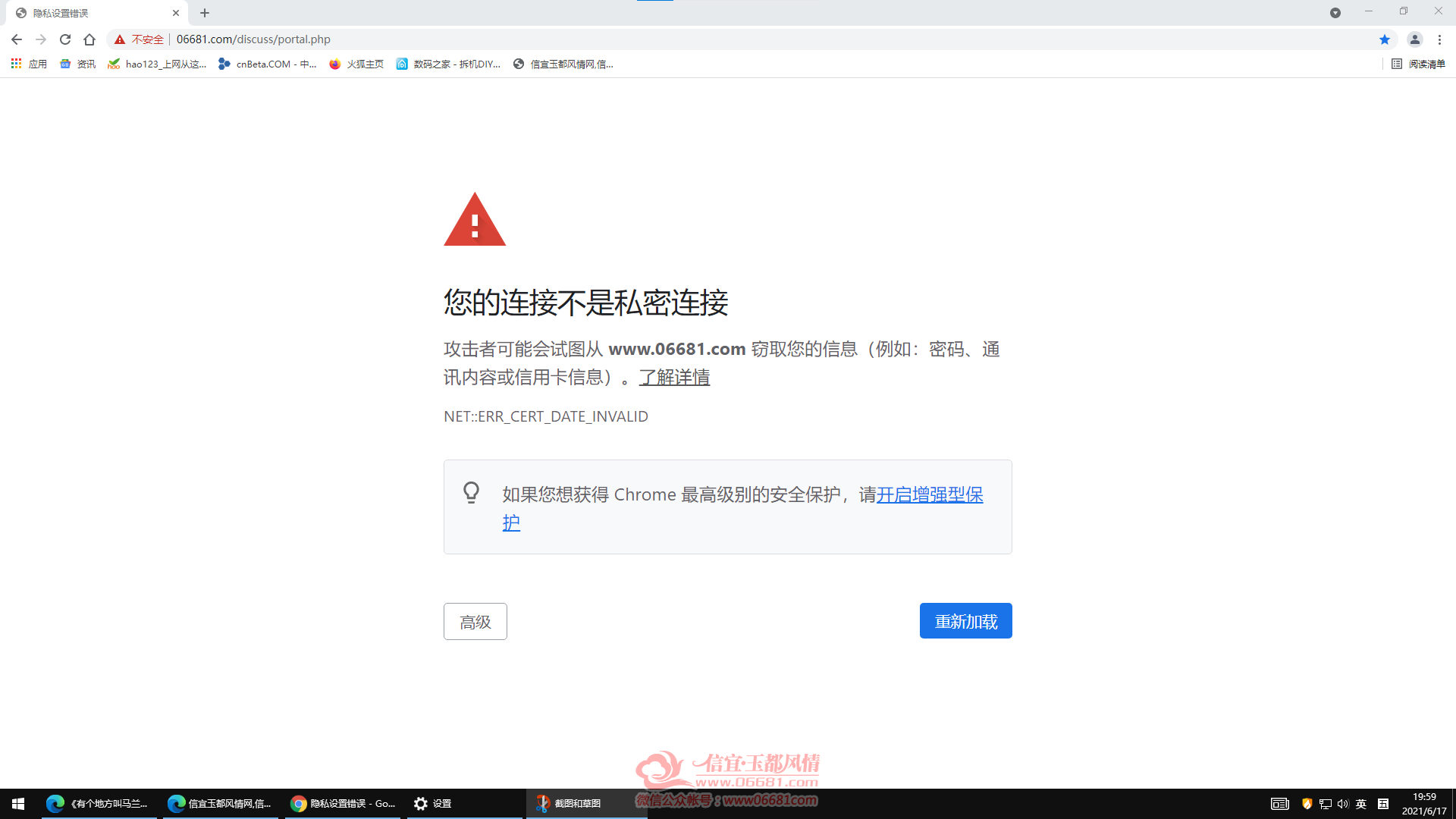Click the NET::ERR_CERT_DATE_INVALID error code
The height and width of the screenshot is (819, 1456).
[546, 416]
